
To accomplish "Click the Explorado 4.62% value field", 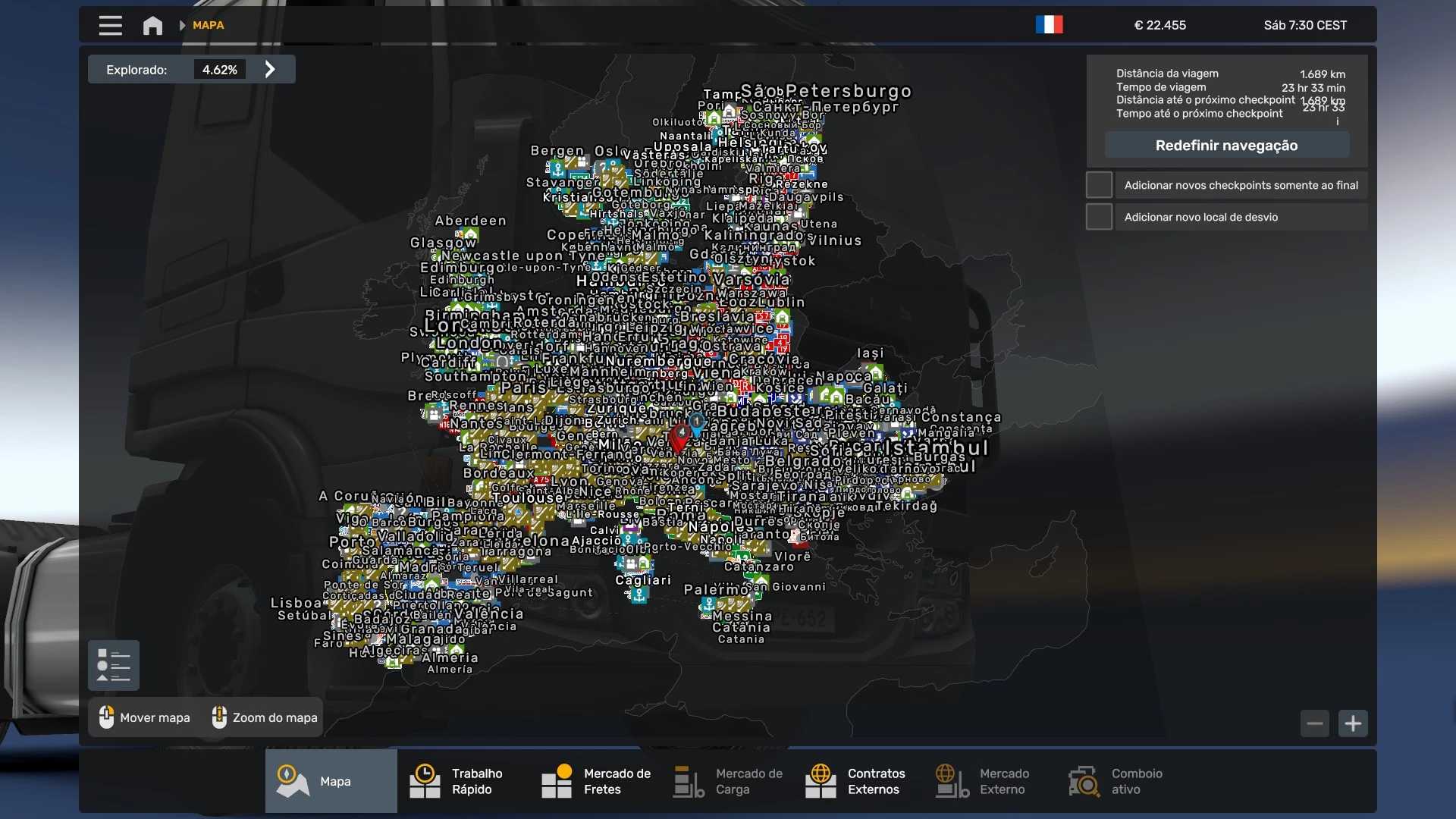I will coord(220,70).
